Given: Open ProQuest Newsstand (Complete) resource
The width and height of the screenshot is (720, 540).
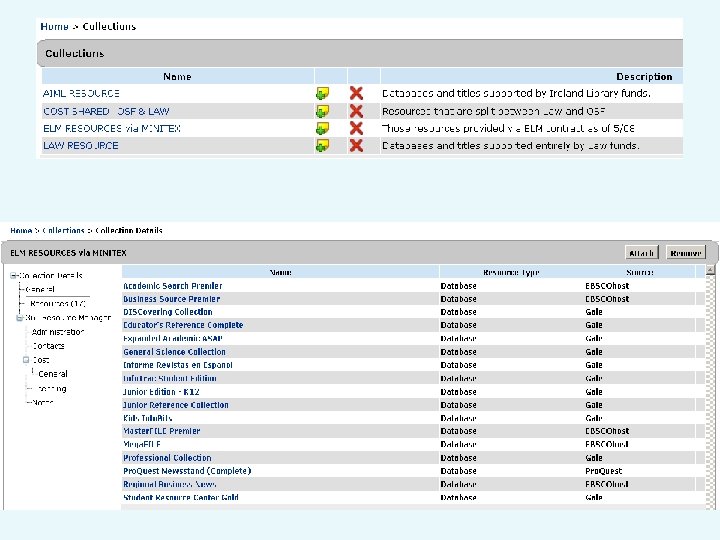Looking at the screenshot, I should click(x=187, y=471).
